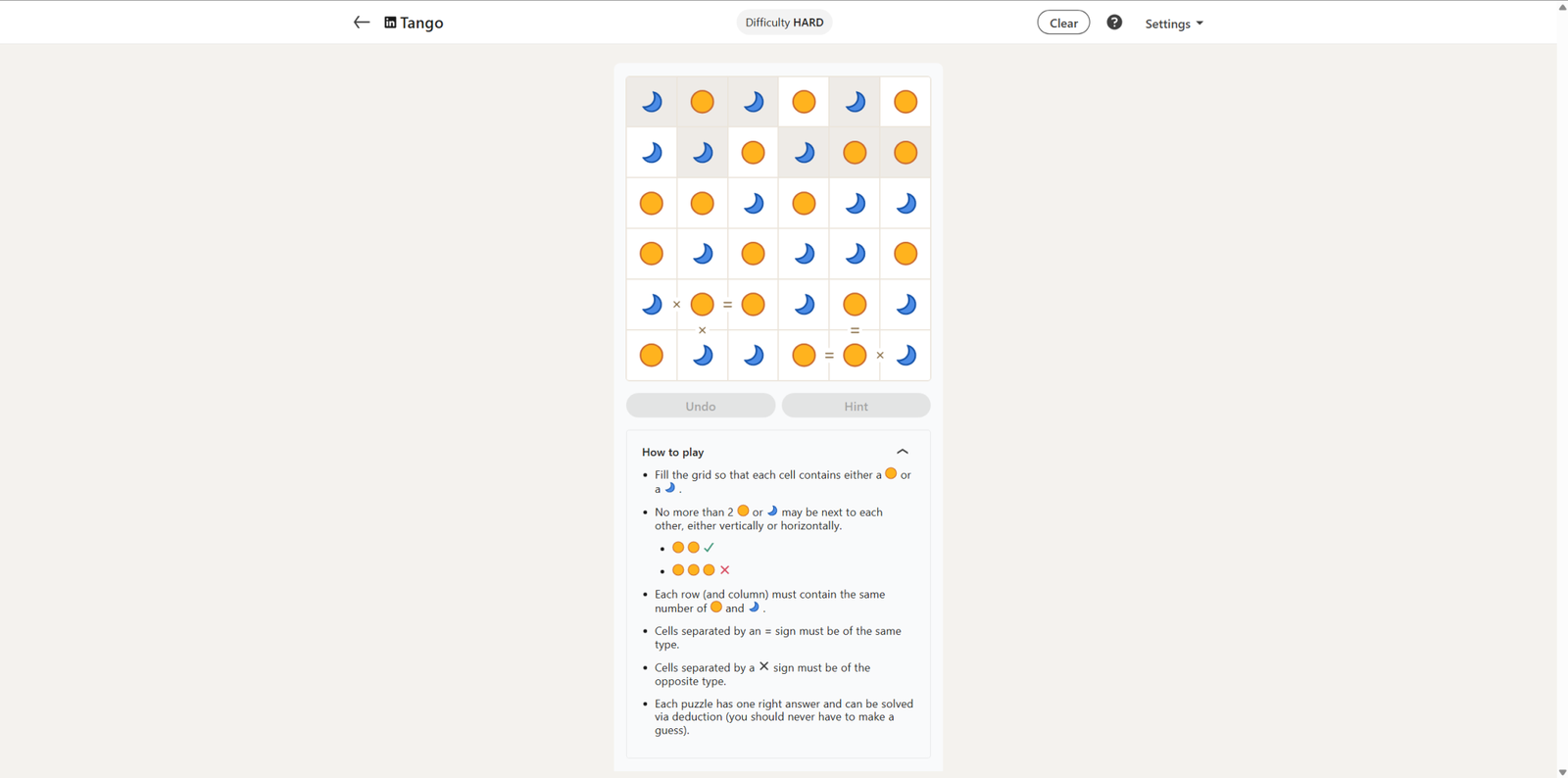Click the back arrow next to Tango

click(361, 23)
